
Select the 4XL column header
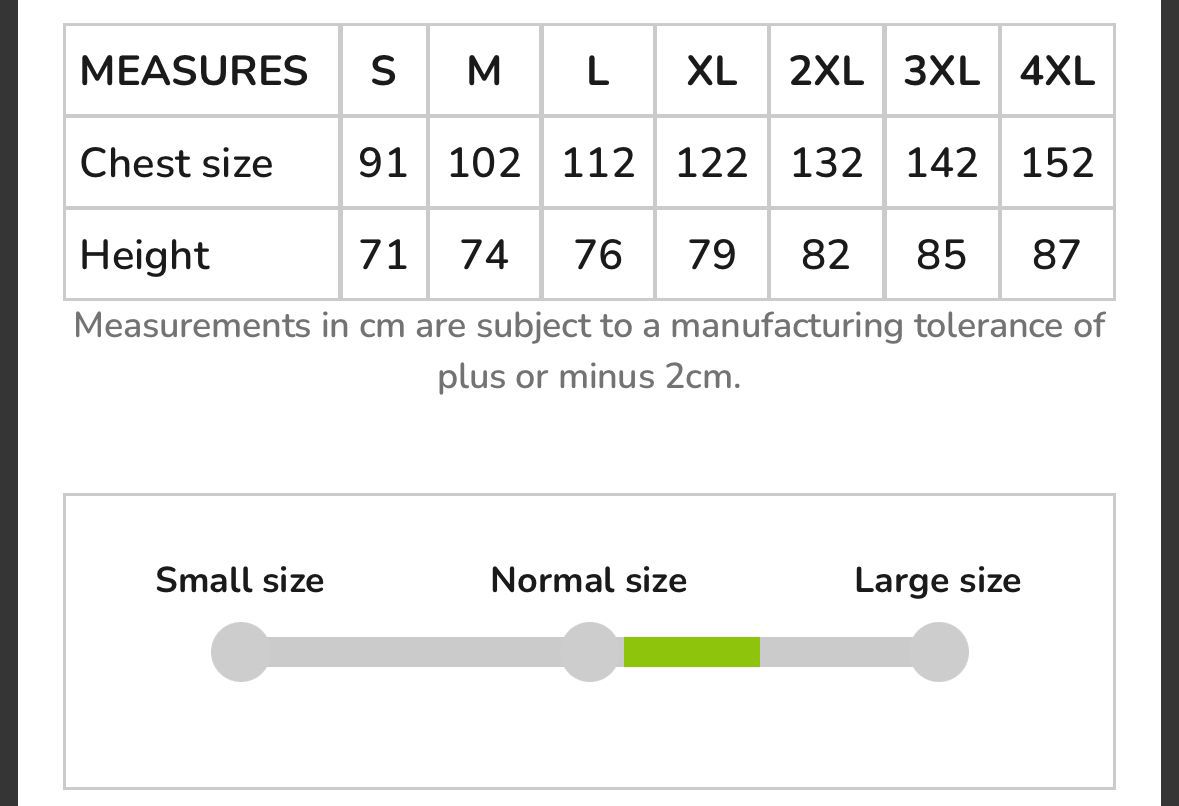(x=1057, y=71)
